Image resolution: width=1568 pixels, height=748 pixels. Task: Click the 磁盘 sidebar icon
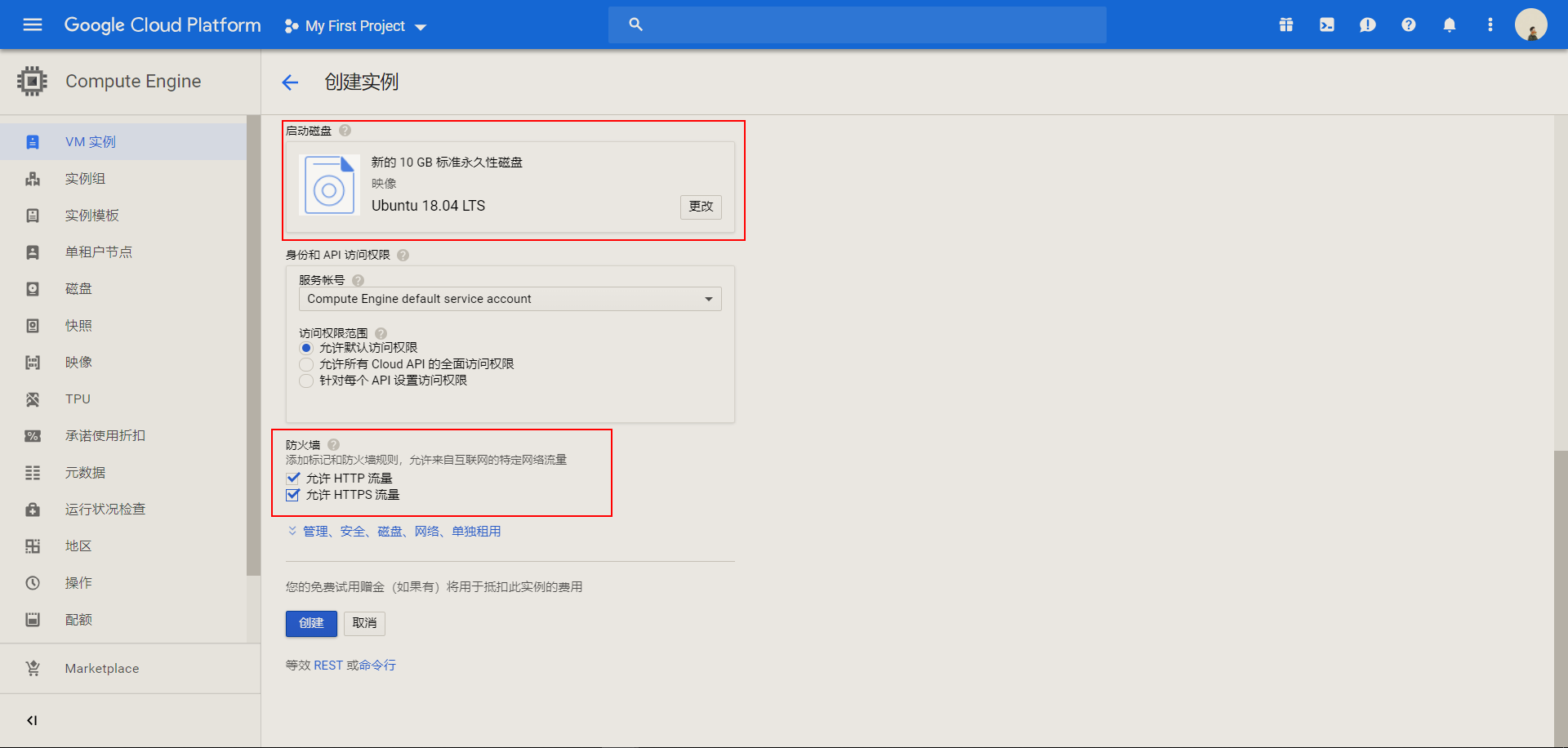pos(33,289)
